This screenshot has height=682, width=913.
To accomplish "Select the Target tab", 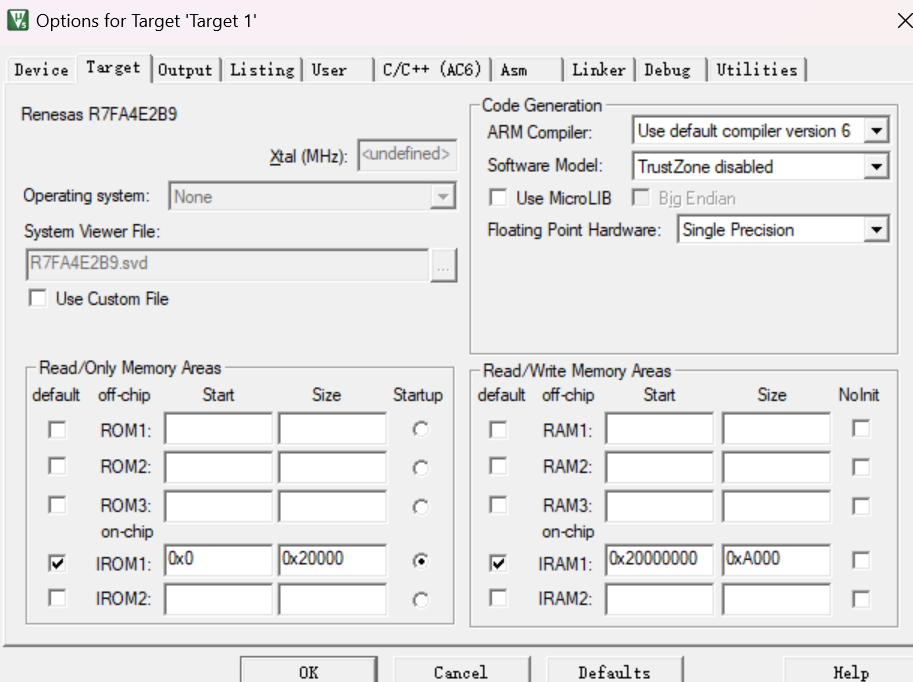I will click(x=114, y=68).
